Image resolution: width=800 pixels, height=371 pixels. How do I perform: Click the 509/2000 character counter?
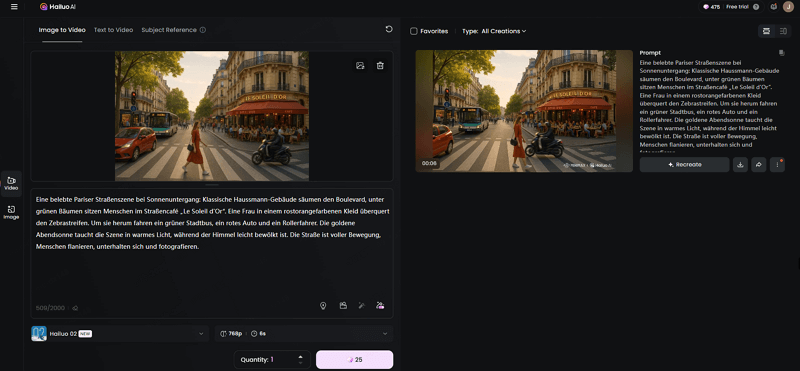(x=50, y=308)
